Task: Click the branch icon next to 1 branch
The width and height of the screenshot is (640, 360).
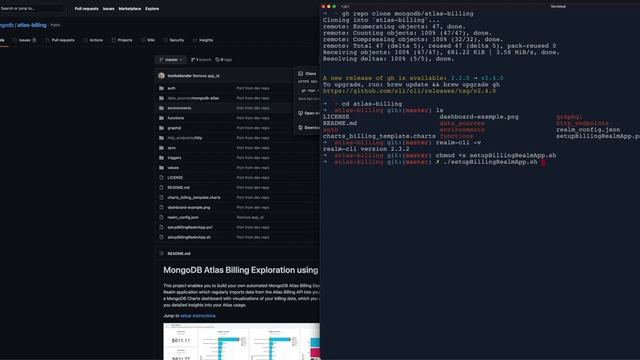Action: tap(193, 60)
